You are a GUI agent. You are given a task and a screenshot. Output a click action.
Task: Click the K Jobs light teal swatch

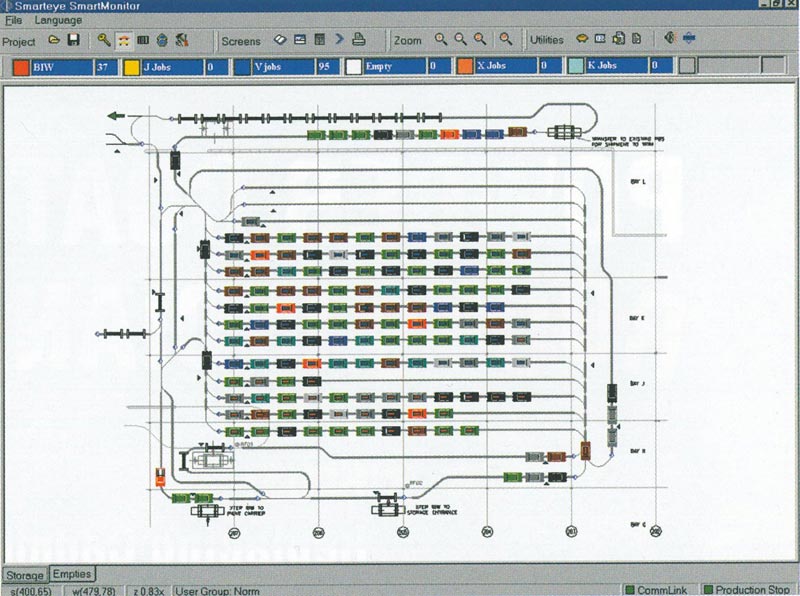coord(576,67)
